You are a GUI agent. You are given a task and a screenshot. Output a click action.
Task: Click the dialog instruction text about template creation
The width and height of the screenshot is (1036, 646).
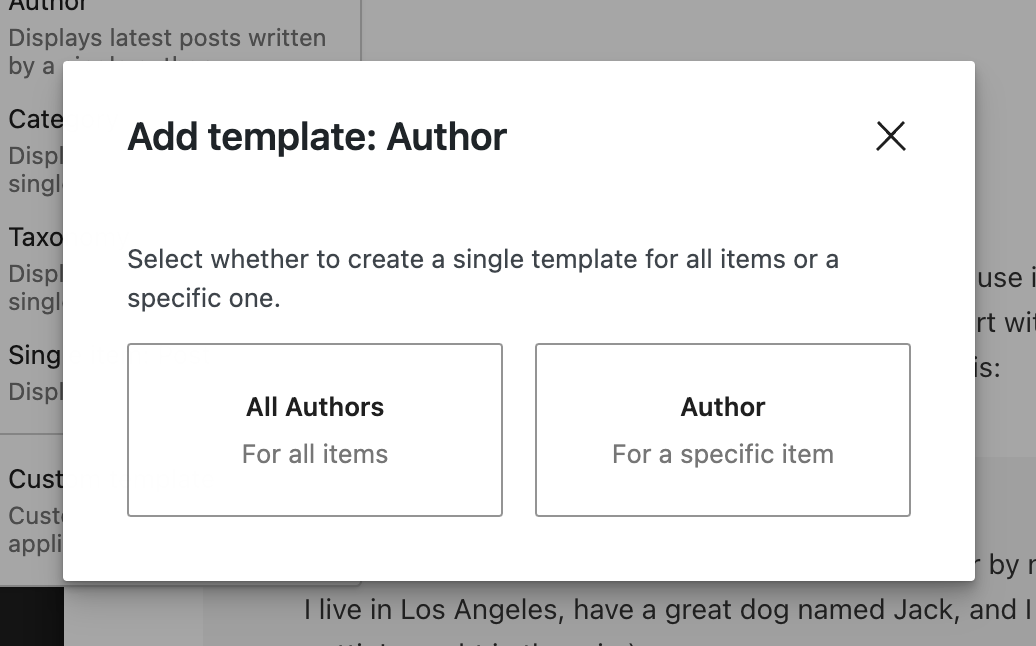482,277
